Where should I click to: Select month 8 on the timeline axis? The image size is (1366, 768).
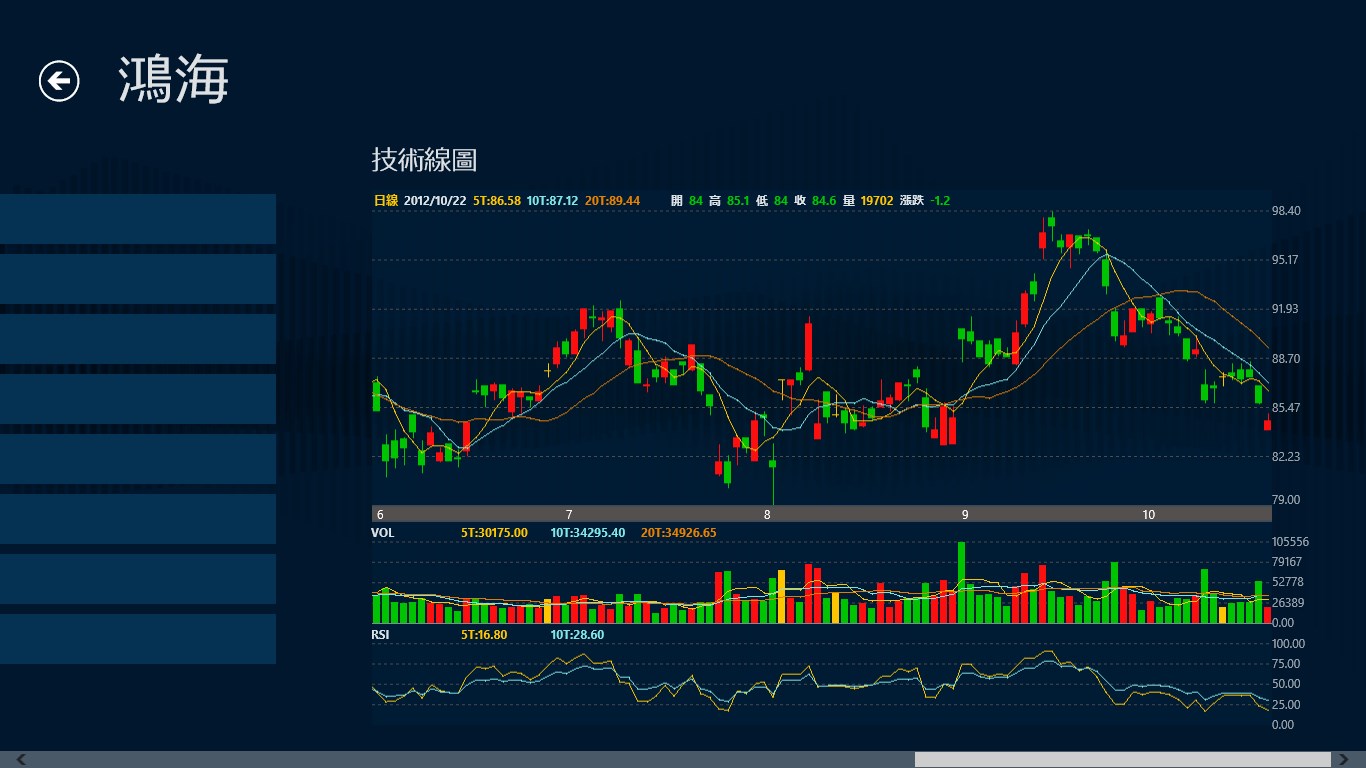click(x=767, y=514)
